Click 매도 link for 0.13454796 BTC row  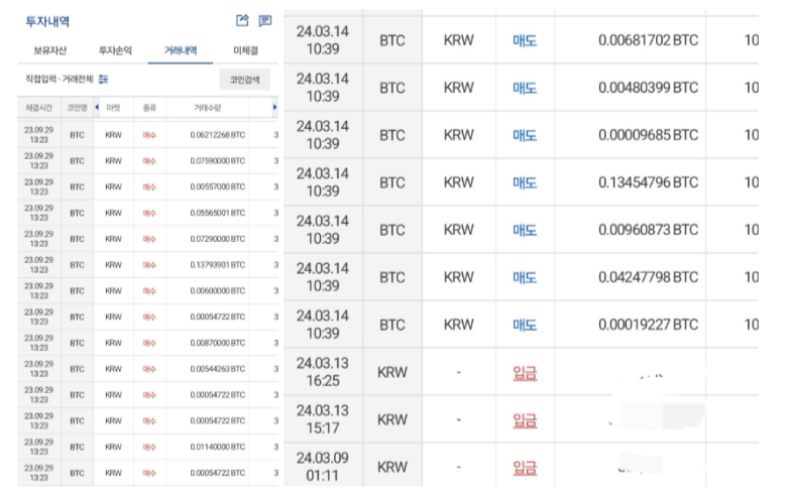(x=525, y=182)
